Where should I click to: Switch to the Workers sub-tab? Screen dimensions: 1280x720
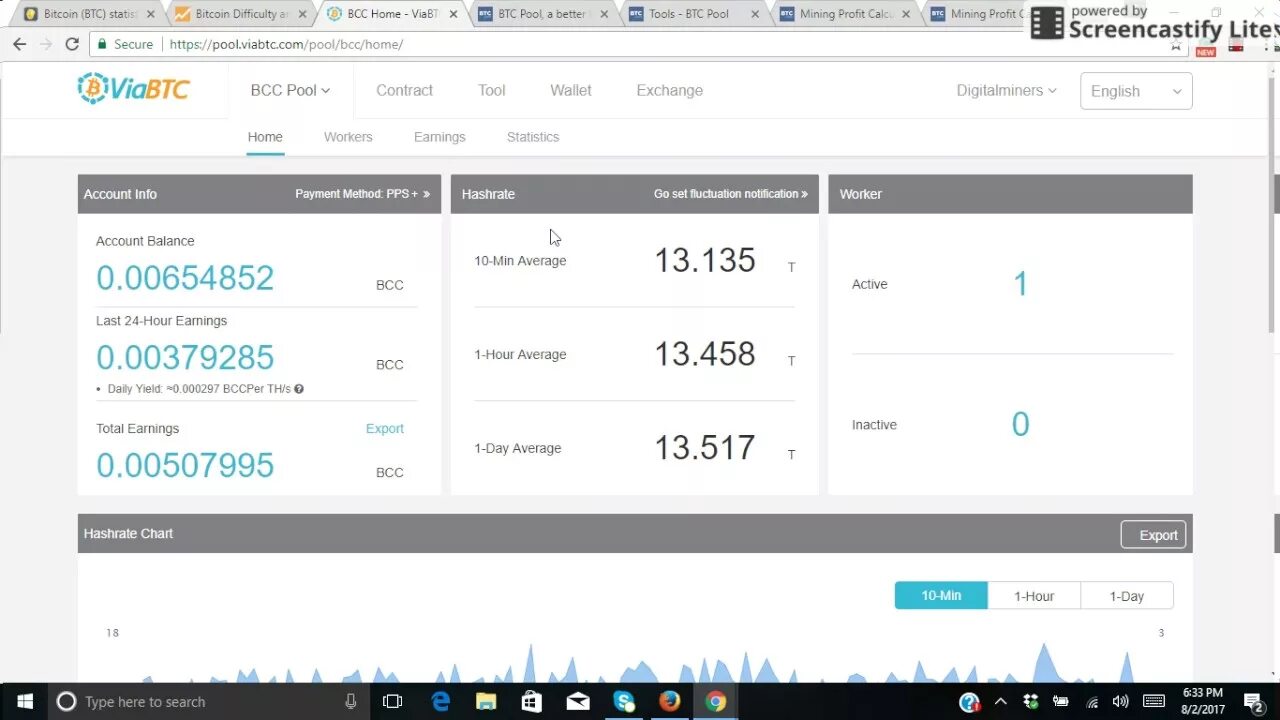348,137
